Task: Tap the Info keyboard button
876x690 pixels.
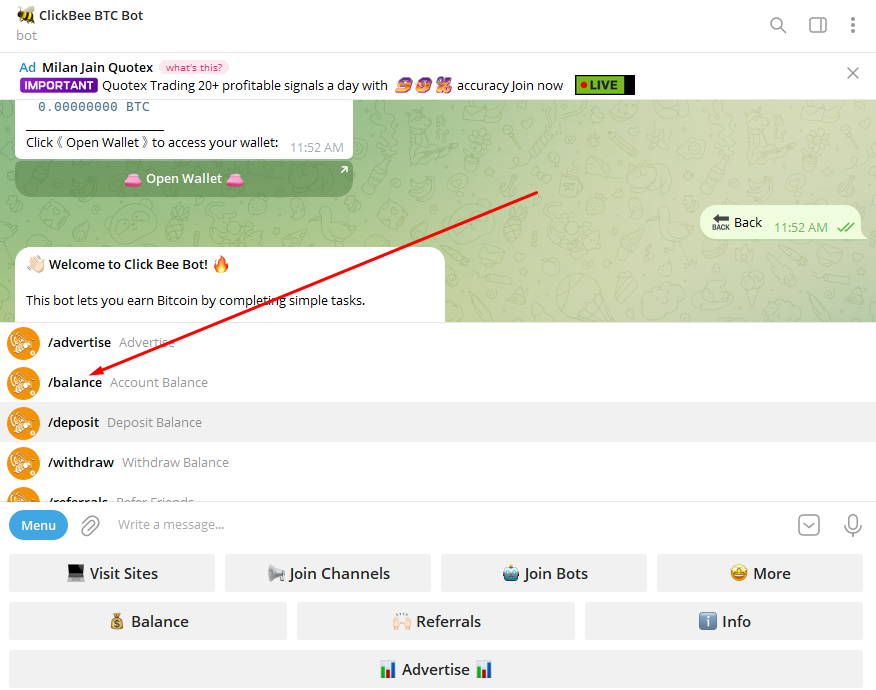Action: (724, 621)
